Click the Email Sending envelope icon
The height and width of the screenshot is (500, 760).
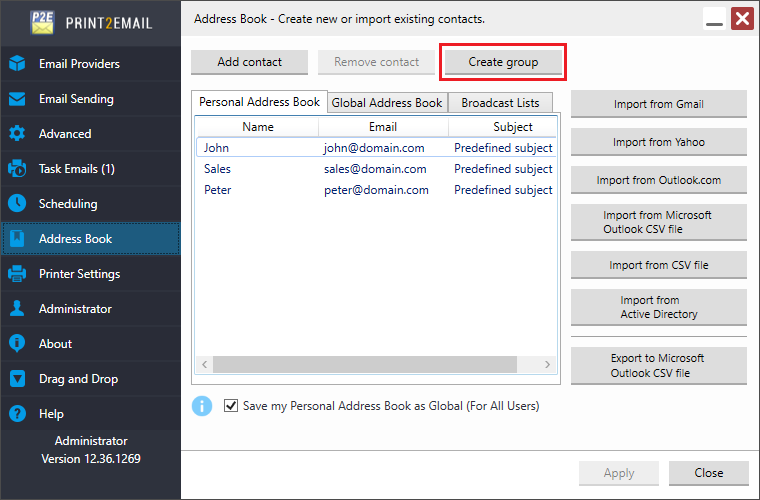click(x=17, y=99)
